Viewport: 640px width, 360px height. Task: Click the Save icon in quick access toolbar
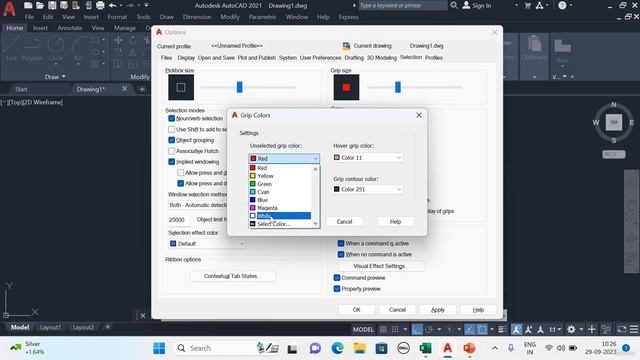click(52, 6)
